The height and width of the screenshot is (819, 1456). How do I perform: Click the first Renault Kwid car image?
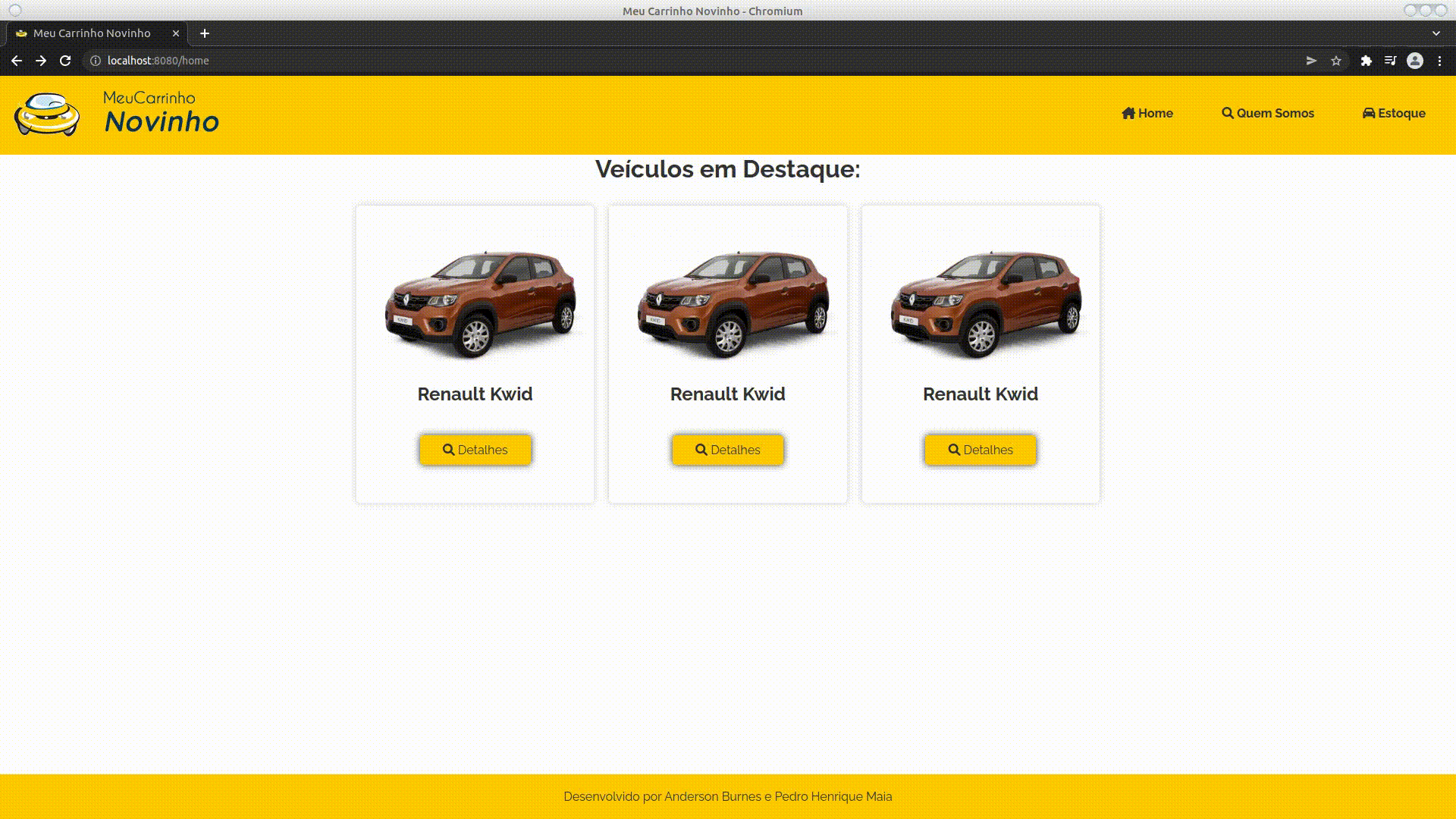480,303
